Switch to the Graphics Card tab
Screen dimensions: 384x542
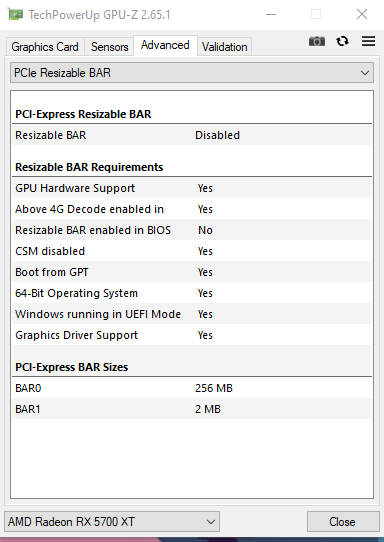point(45,47)
